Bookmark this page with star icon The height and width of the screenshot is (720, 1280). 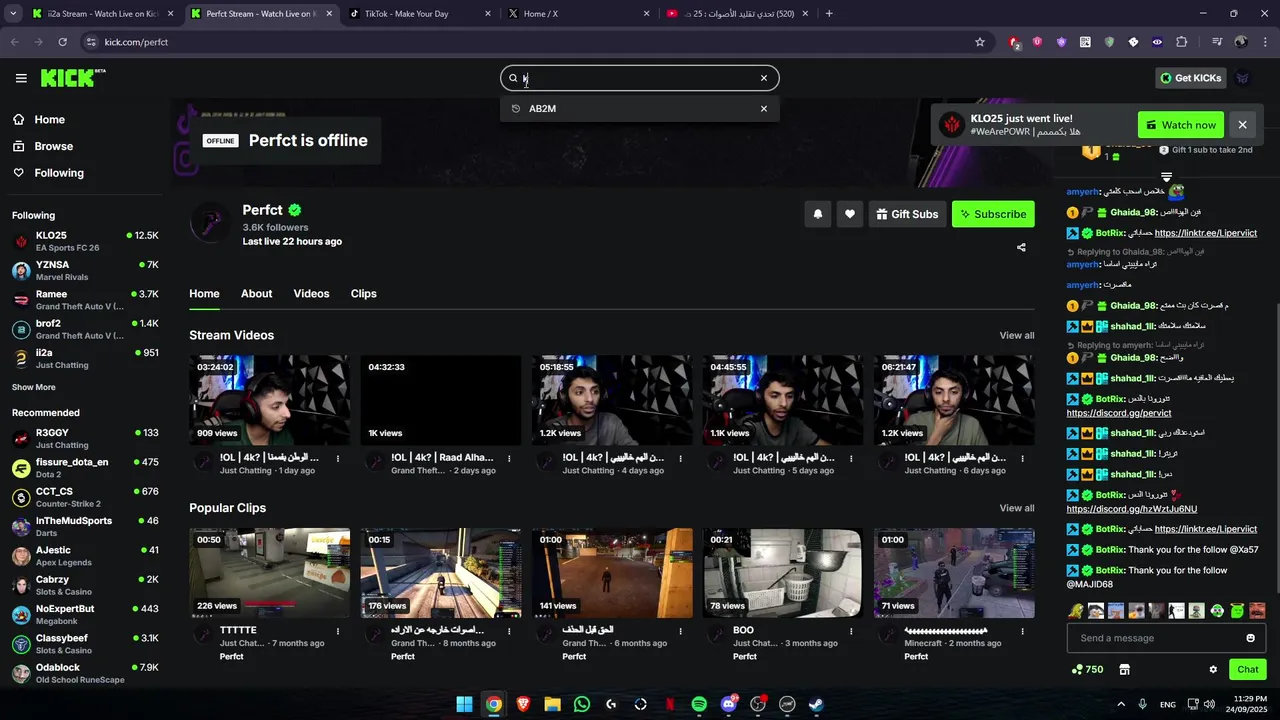click(x=980, y=42)
